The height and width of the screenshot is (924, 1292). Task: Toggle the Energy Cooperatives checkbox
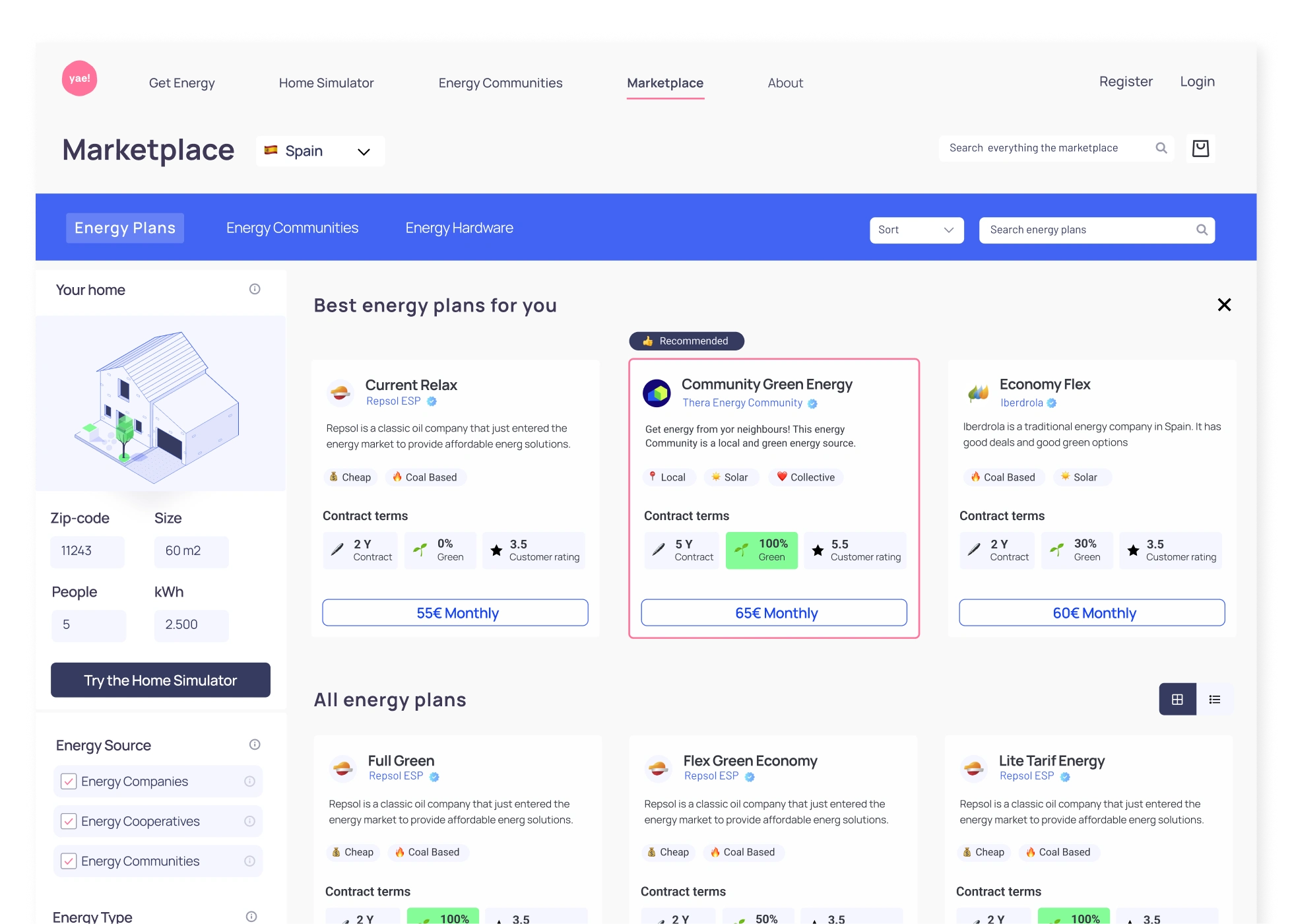point(69,821)
